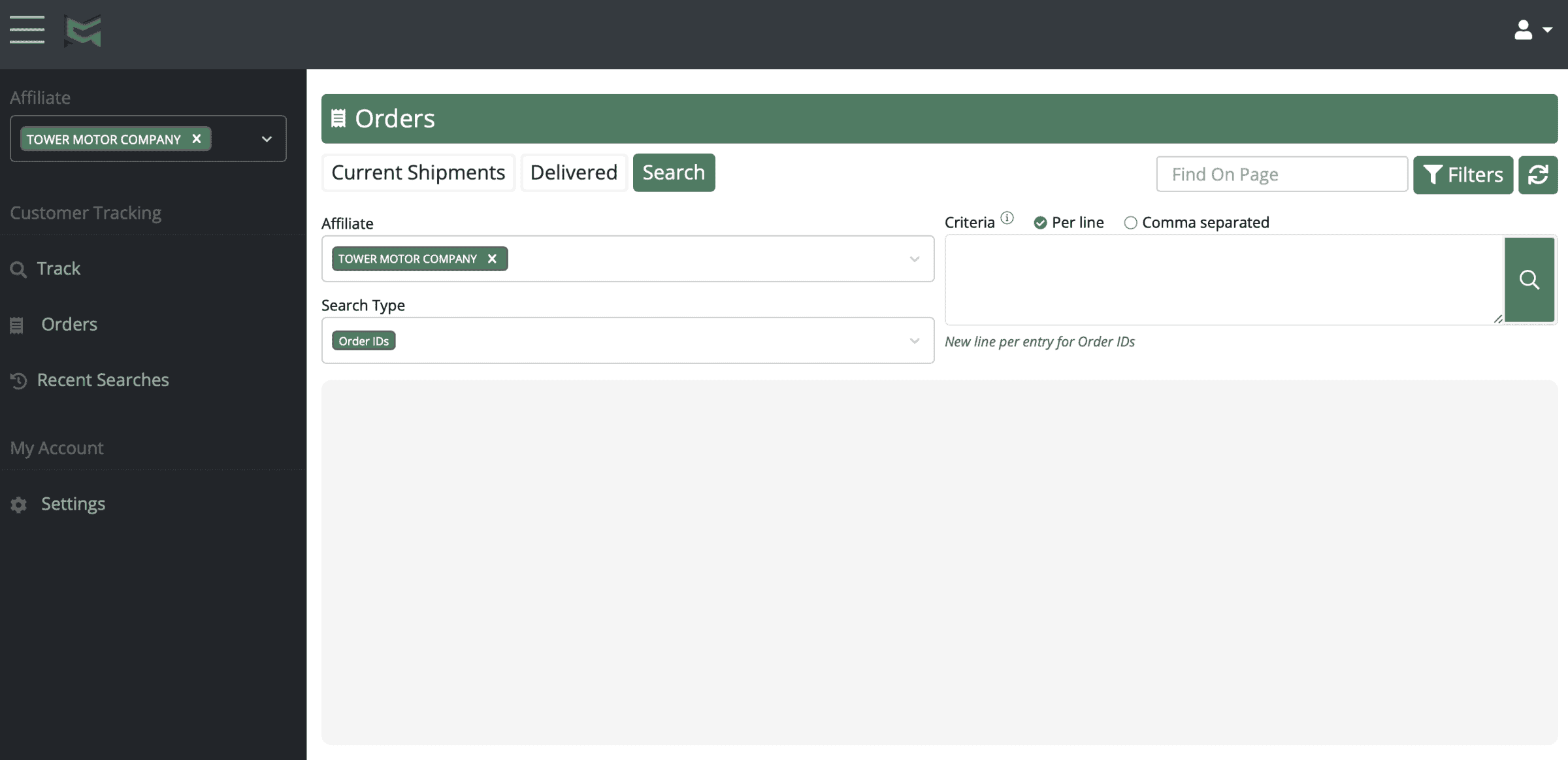The height and width of the screenshot is (760, 1568).
Task: Expand the sidebar Affiliate dropdown
Action: click(x=267, y=139)
